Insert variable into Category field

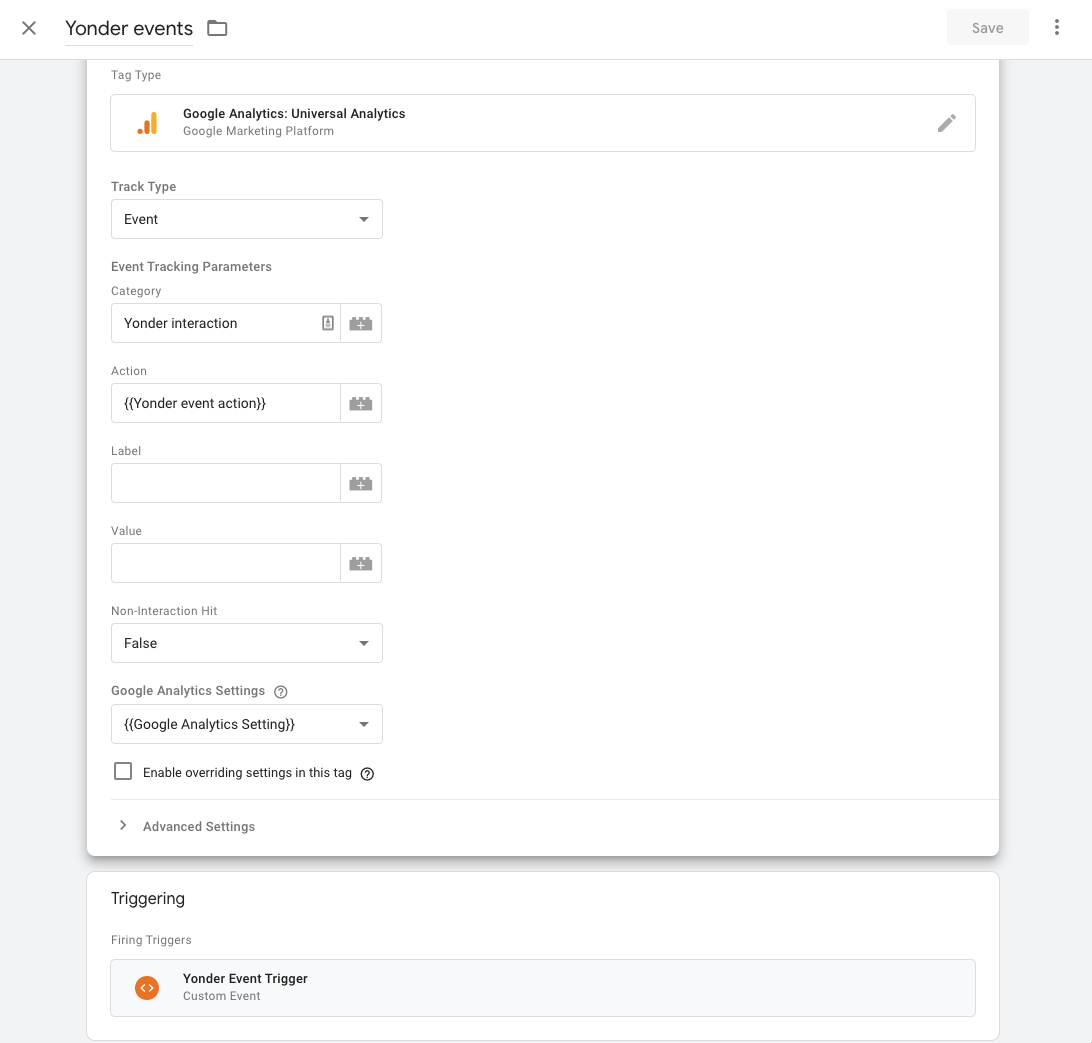[361, 323]
